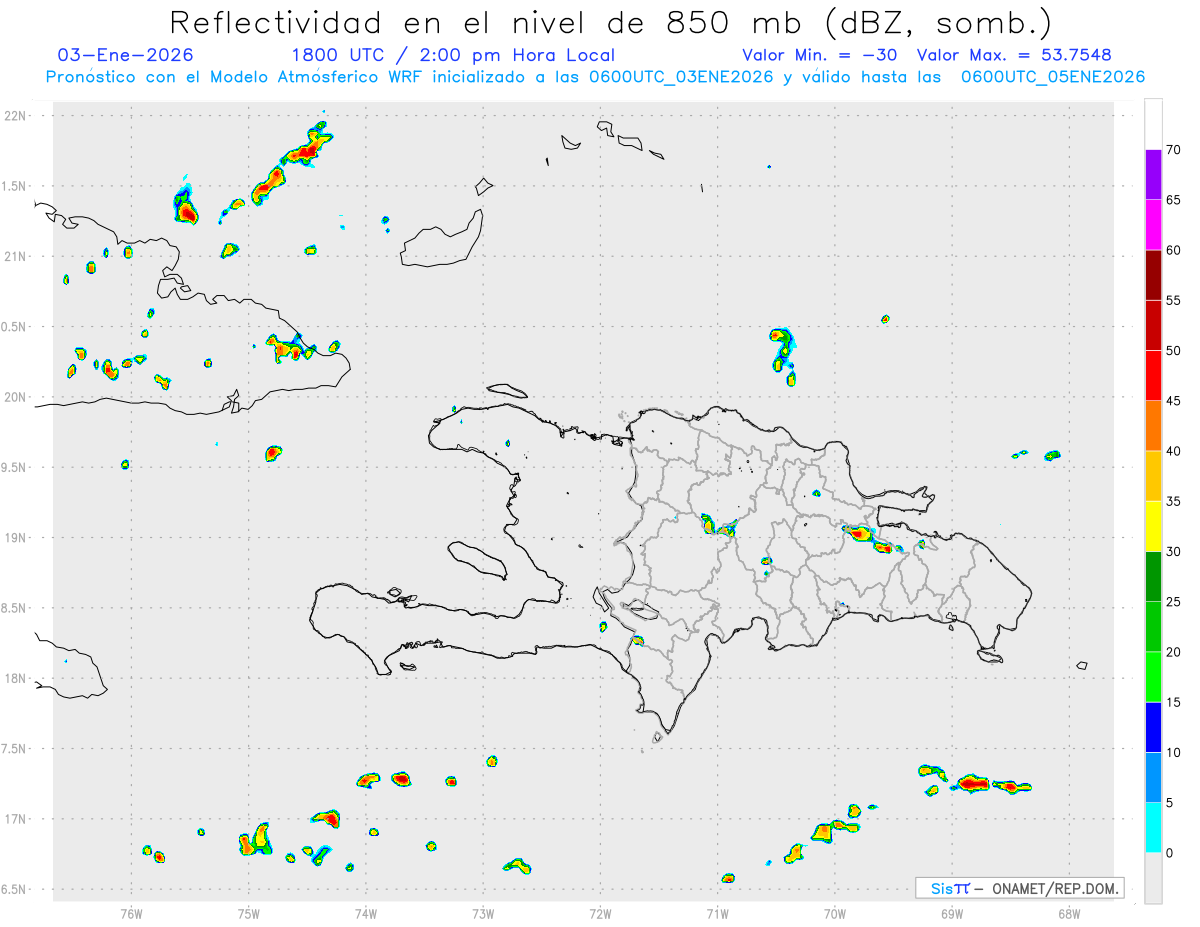Select the 'Valor Max. = 53.7548' readout
The height and width of the screenshot is (927, 1200).
point(1014,55)
